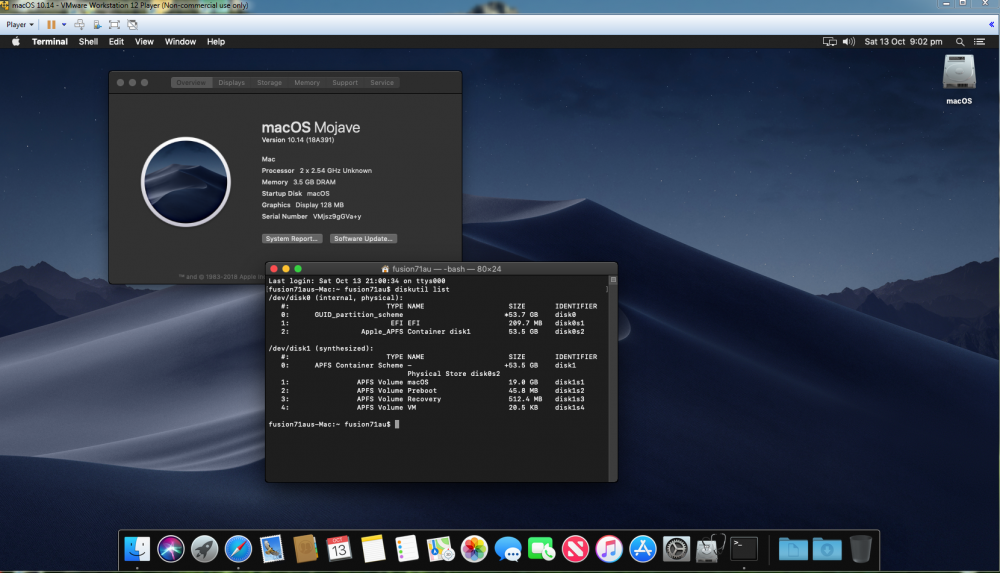The width and height of the screenshot is (1000, 573).
Task: Open the Shell menu
Action: coord(88,41)
